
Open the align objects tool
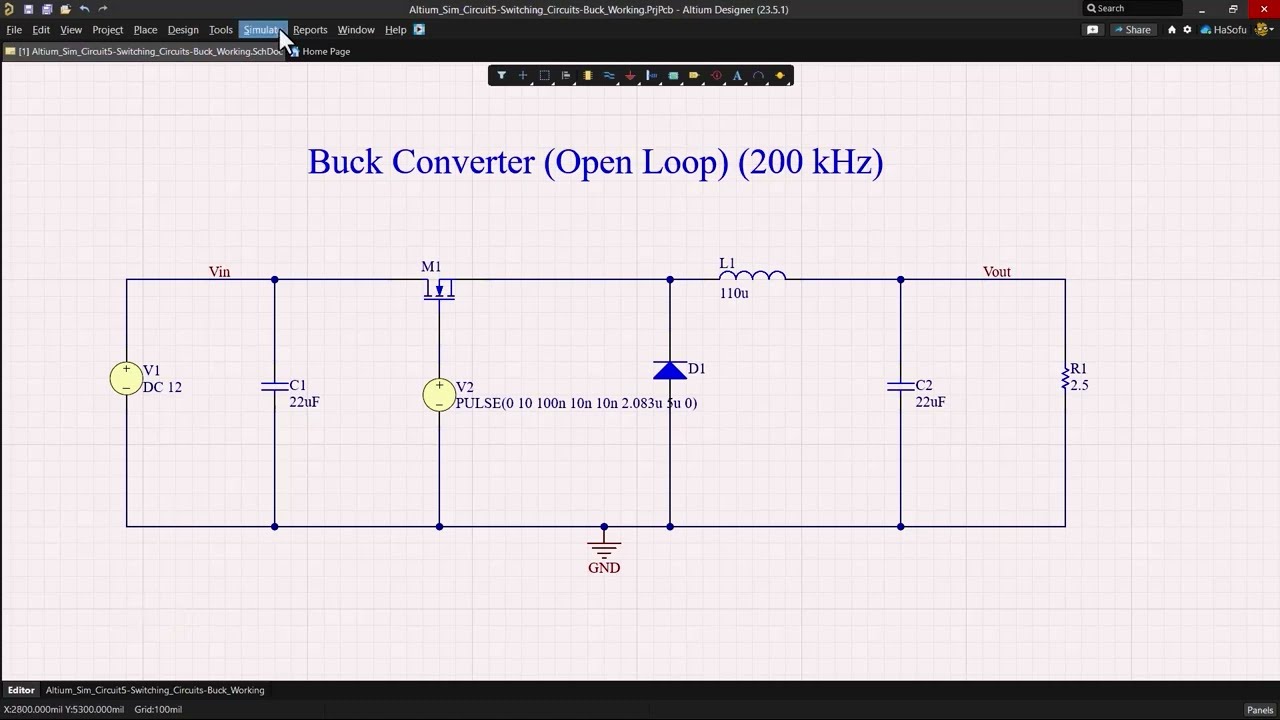[566, 75]
